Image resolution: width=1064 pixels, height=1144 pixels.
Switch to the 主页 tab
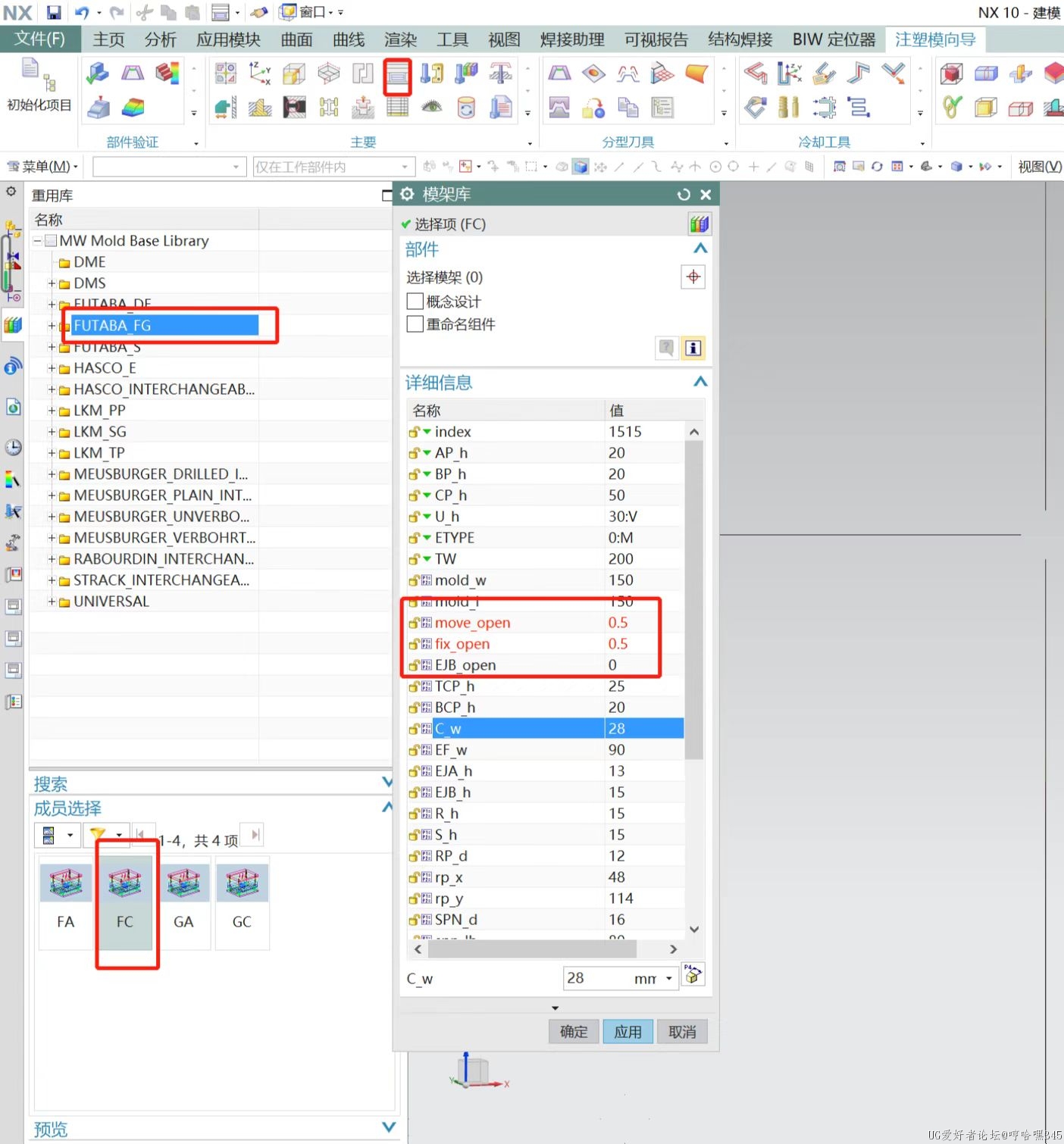point(108,39)
